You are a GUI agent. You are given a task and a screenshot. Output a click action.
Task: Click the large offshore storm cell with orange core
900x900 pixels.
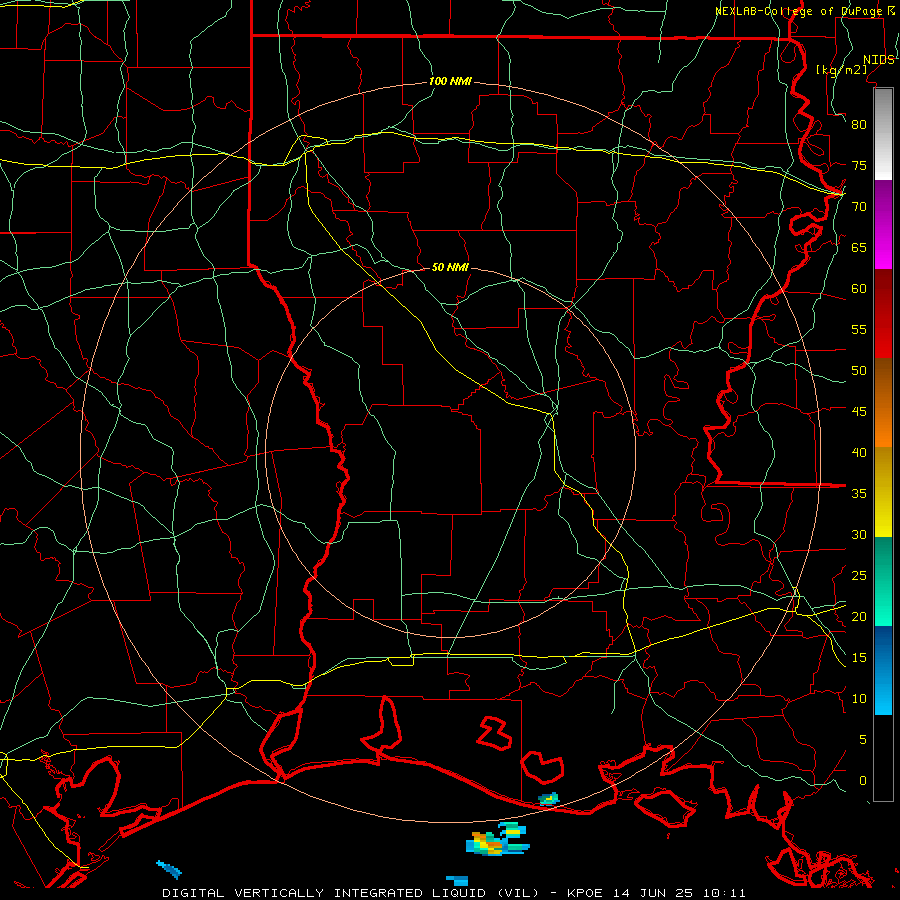[x=497, y=839]
